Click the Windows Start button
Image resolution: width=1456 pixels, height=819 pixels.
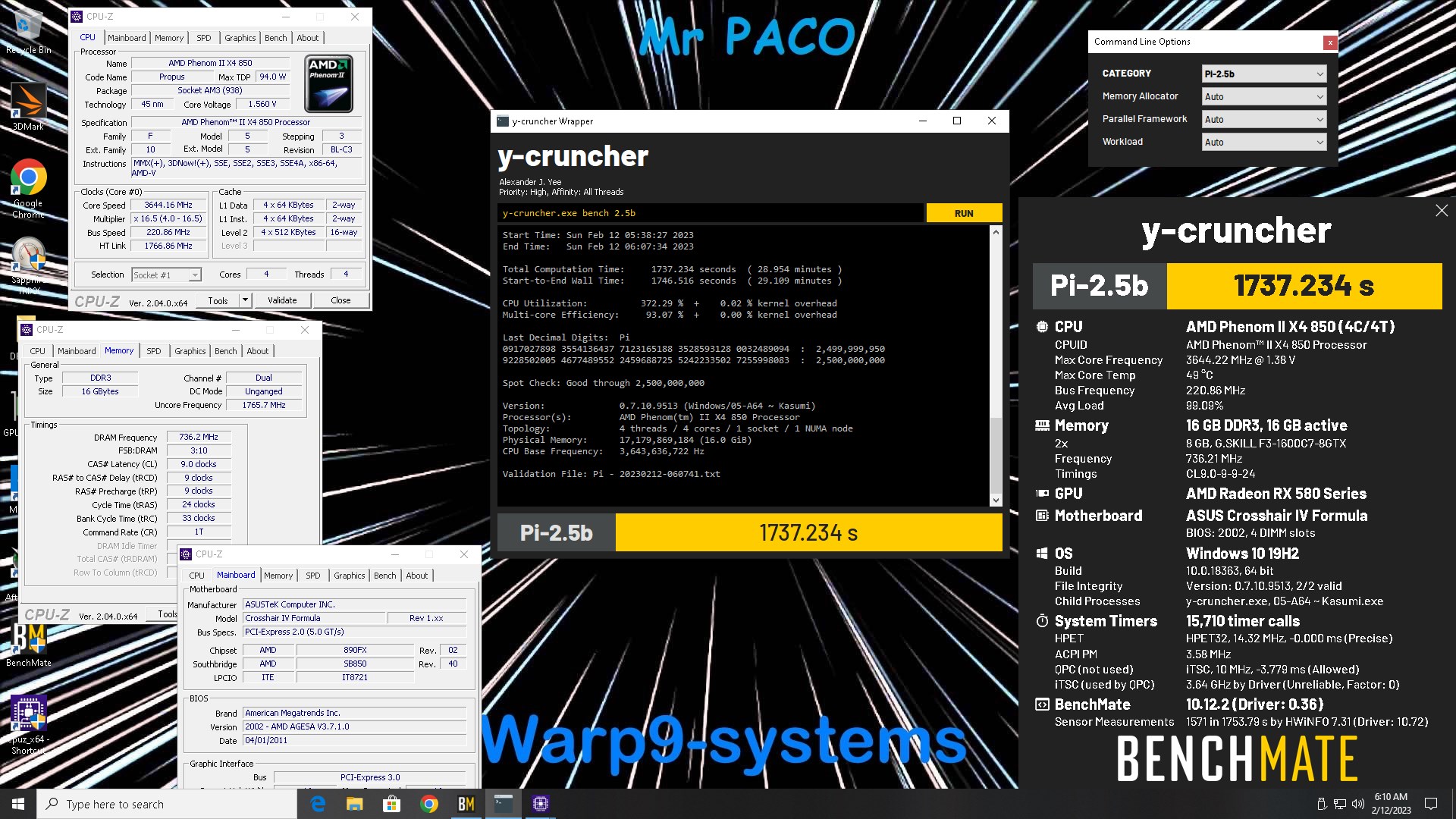coord(18,804)
